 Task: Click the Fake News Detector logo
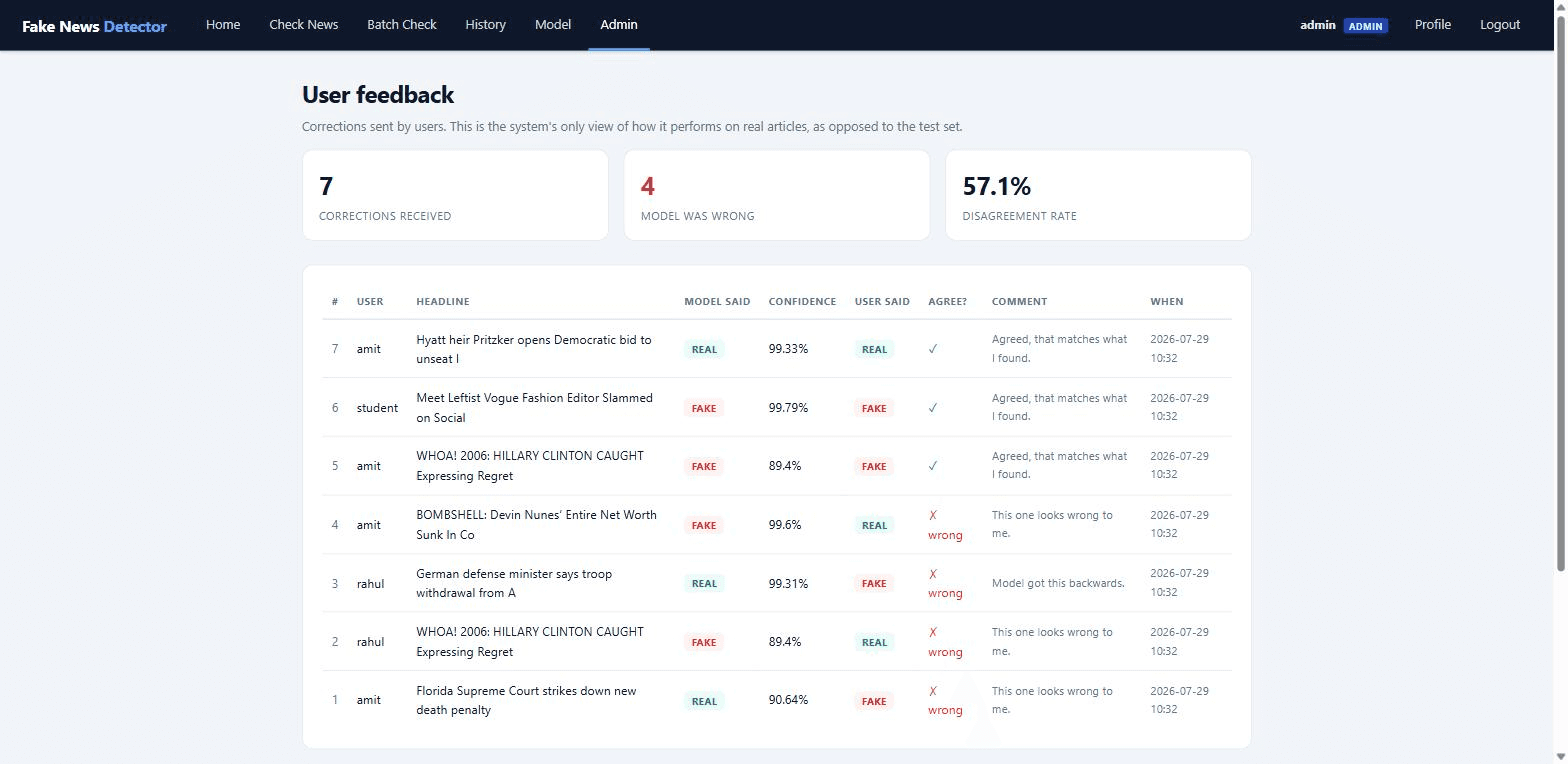click(94, 26)
